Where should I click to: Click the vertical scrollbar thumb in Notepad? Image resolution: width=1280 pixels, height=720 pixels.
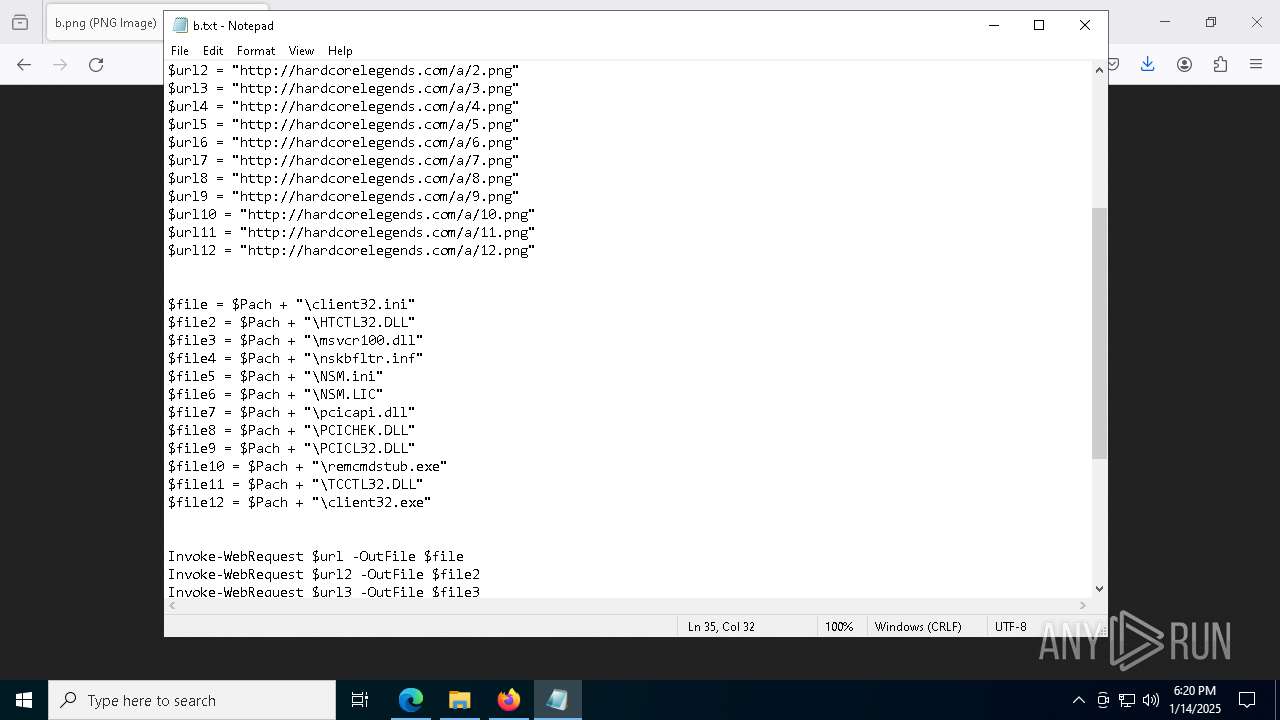pyautogui.click(x=1099, y=333)
